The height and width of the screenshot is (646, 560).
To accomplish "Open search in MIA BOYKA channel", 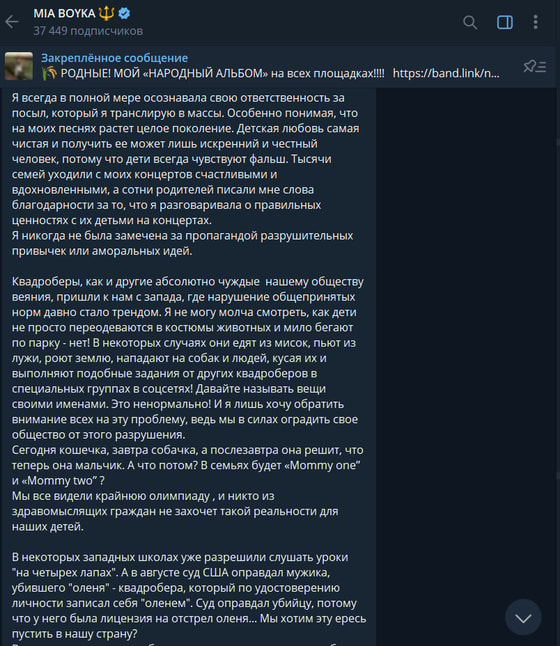I will 470,22.
